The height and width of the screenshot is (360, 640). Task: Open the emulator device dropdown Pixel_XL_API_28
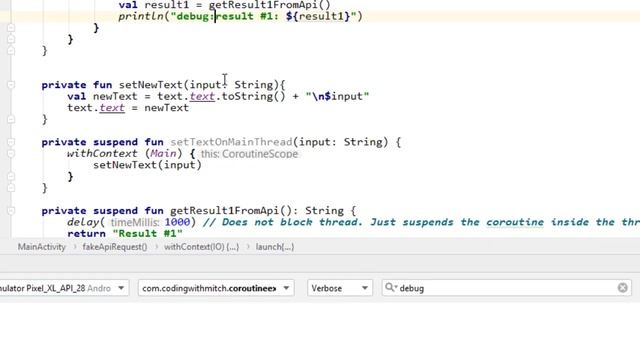[63, 288]
